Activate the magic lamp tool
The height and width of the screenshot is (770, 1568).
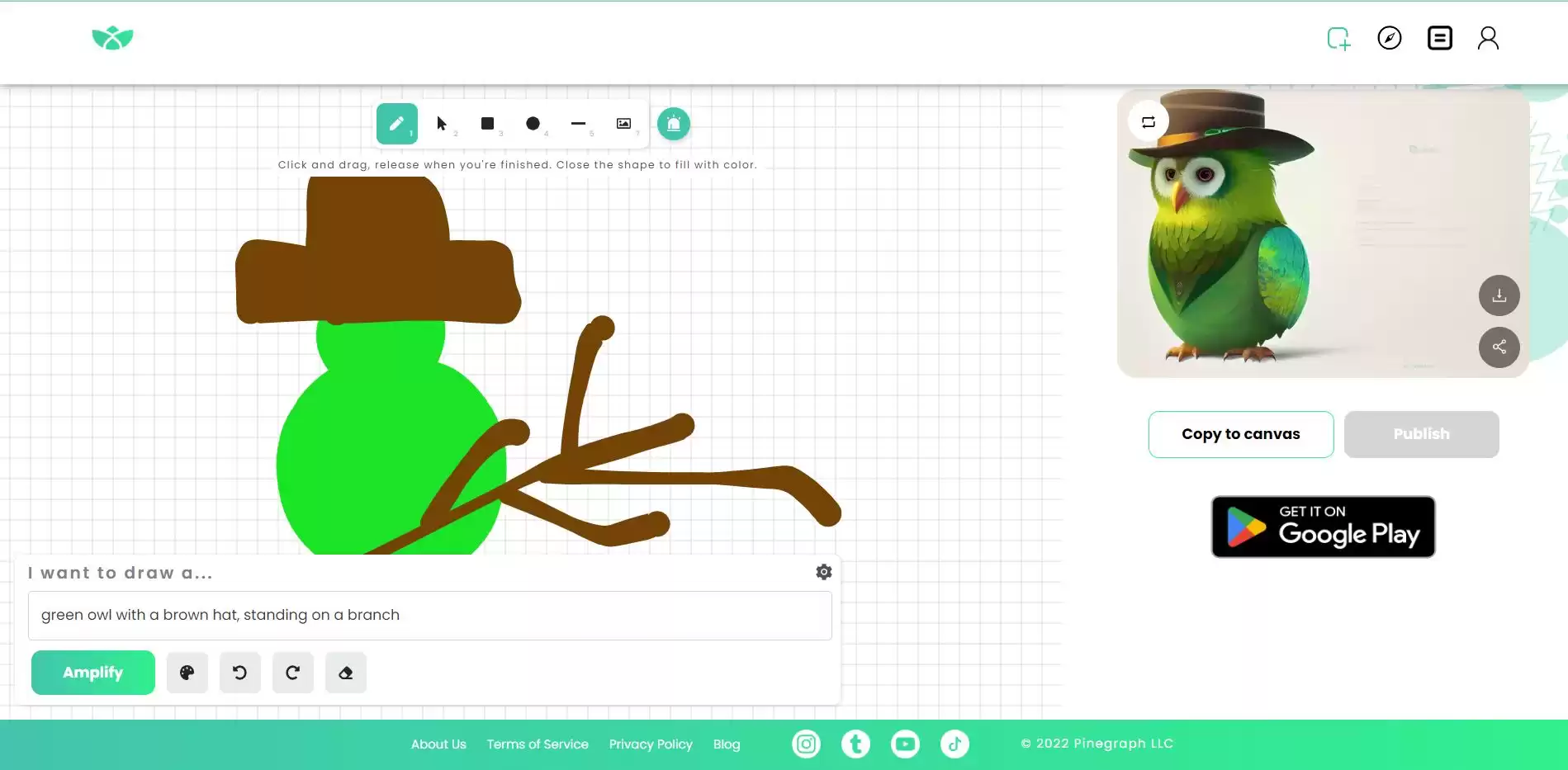coord(673,123)
